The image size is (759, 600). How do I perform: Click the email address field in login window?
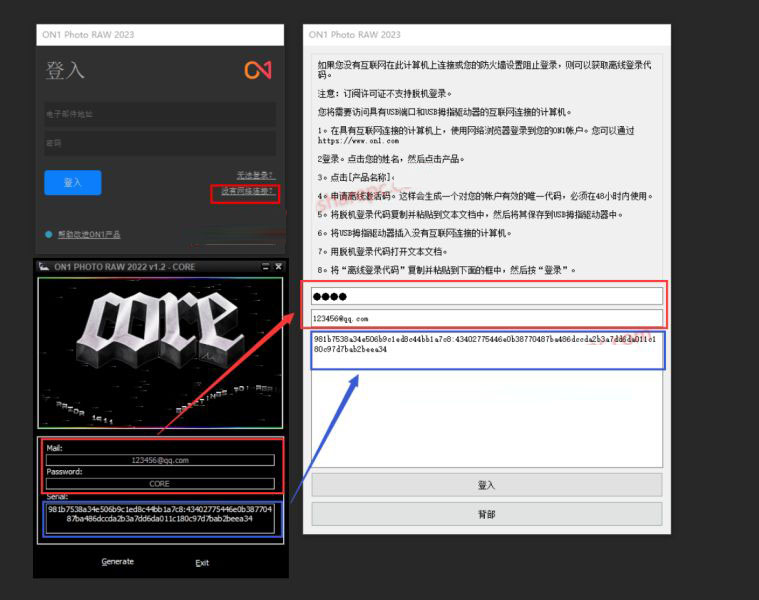160,114
